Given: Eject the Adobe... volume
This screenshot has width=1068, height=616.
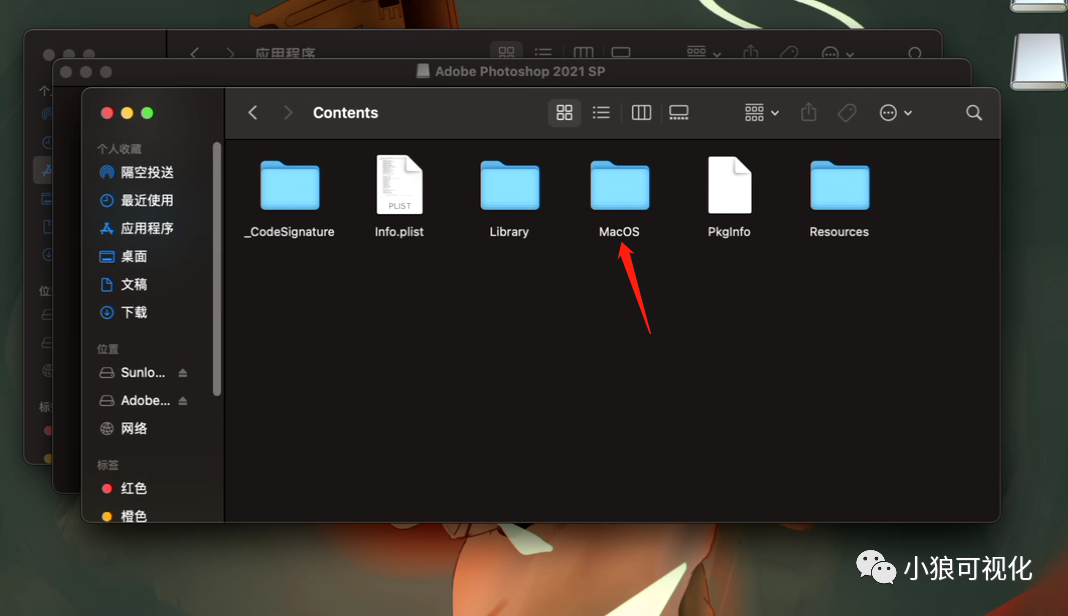Looking at the screenshot, I should 183,401.
